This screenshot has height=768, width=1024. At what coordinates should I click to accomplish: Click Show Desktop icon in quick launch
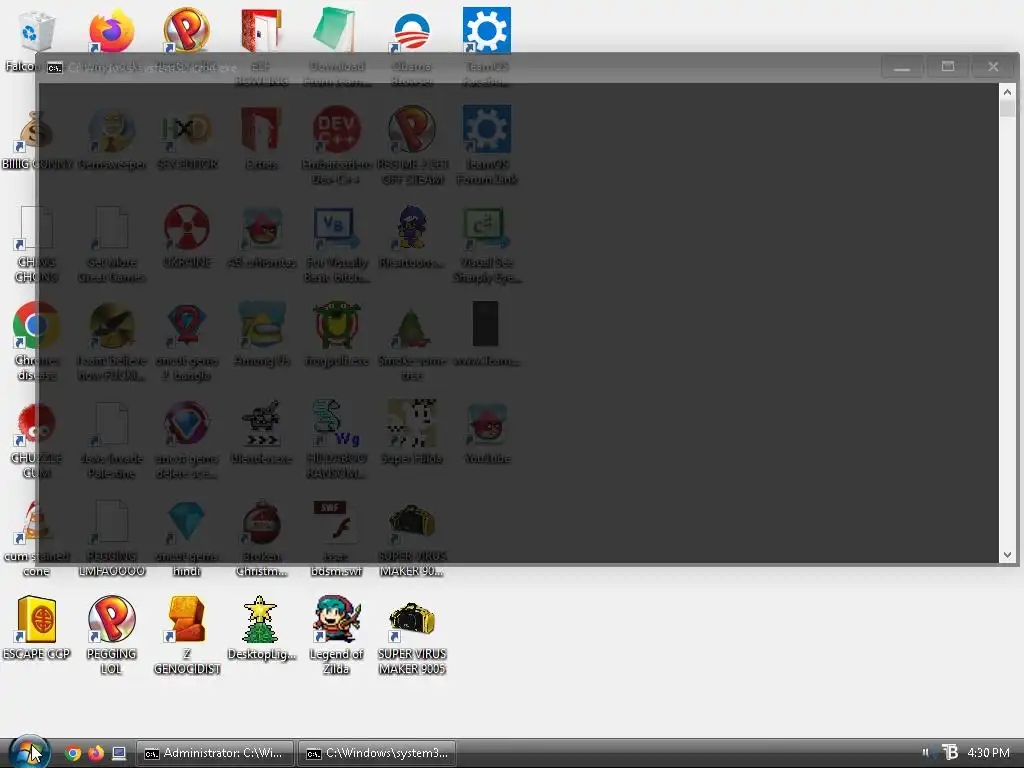pos(119,753)
